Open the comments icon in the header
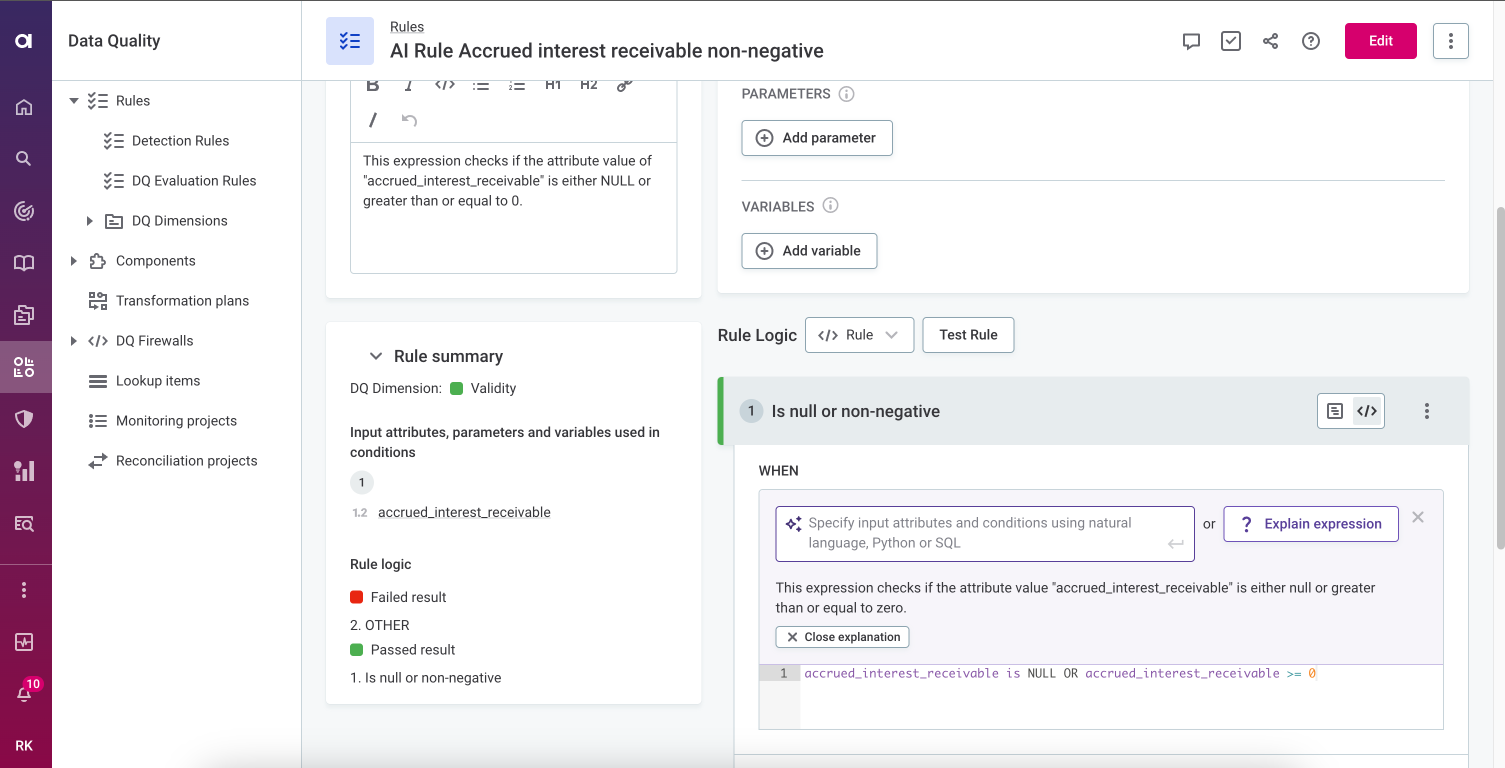The height and width of the screenshot is (768, 1505). point(1191,41)
